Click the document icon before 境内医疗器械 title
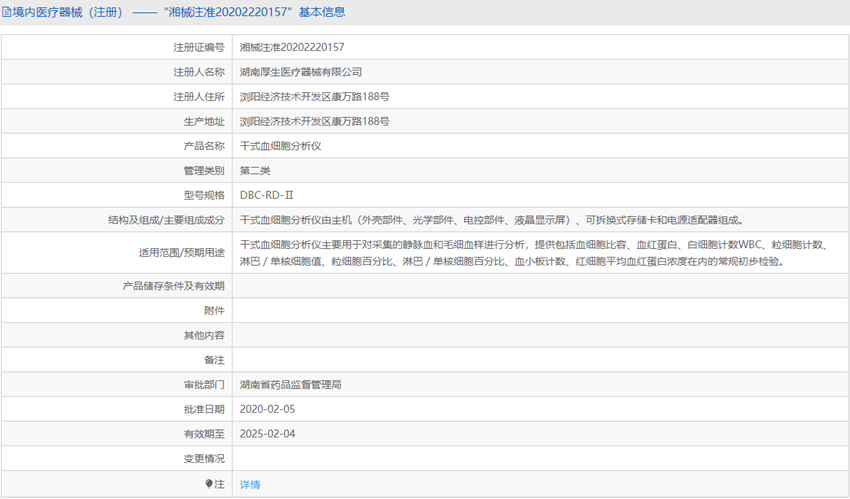The width and height of the screenshot is (850, 499). (7, 12)
